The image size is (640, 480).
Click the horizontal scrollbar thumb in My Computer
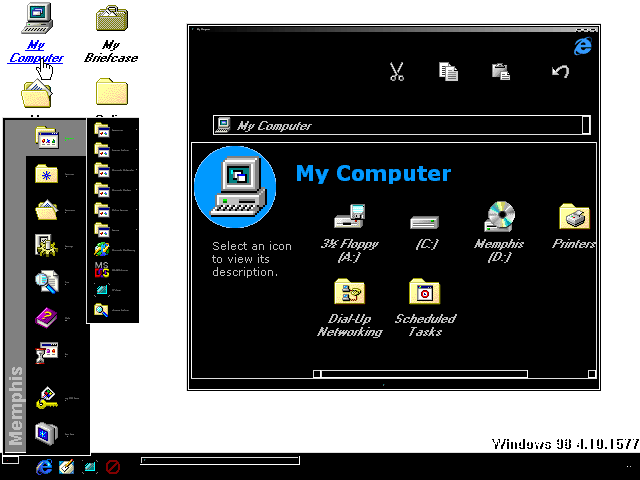point(424,374)
